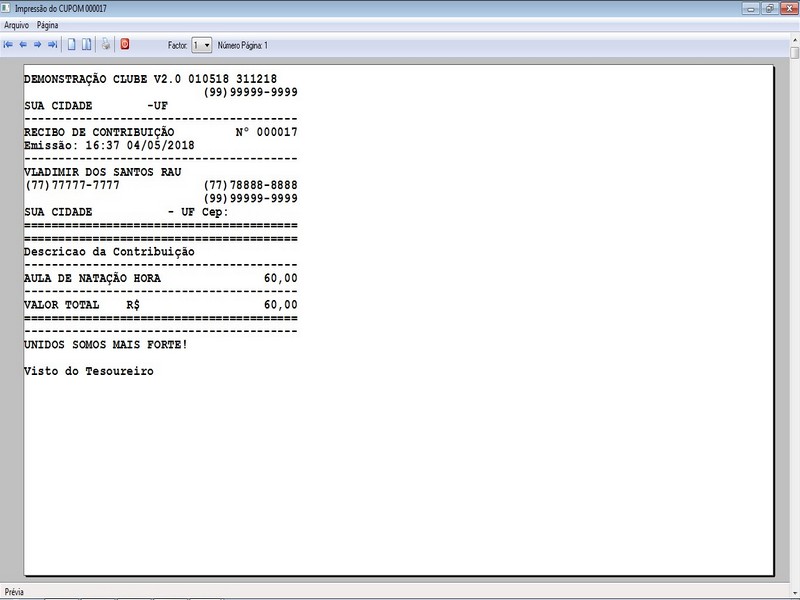Click the Prévia status bar text
The width and height of the screenshot is (800, 600).
tap(15, 592)
